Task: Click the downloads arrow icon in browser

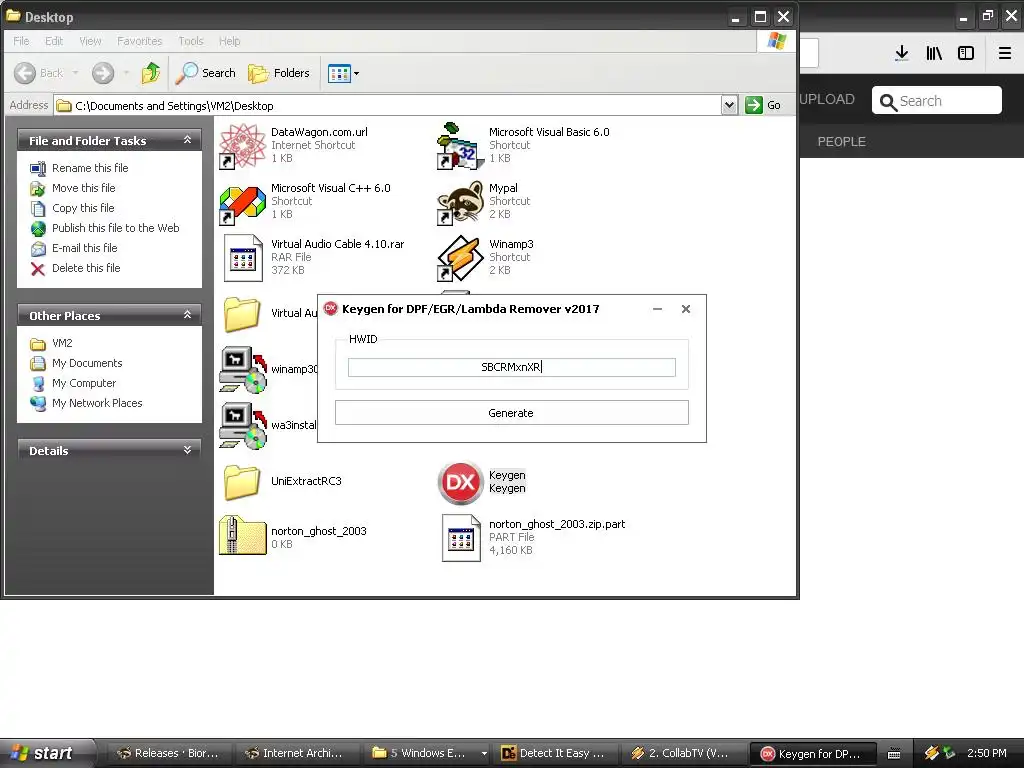Action: [x=902, y=54]
